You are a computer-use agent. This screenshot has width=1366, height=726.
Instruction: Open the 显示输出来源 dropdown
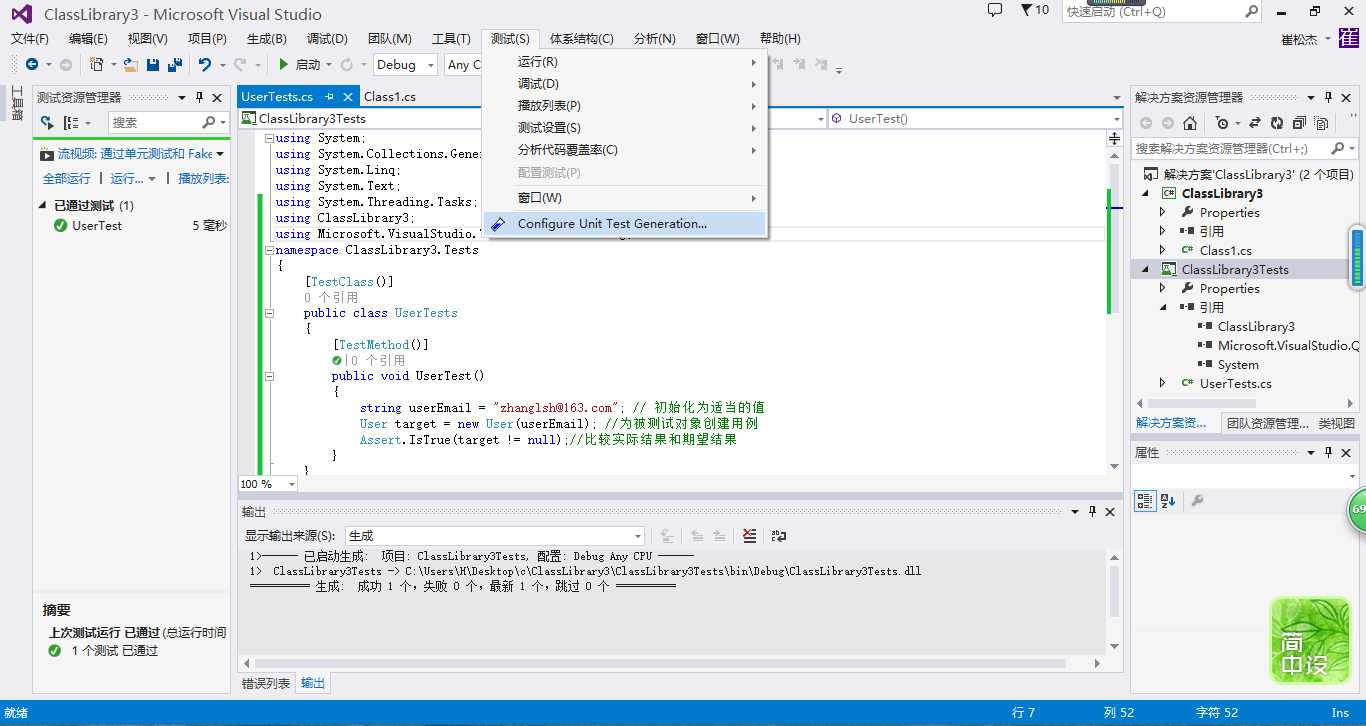tap(495, 536)
